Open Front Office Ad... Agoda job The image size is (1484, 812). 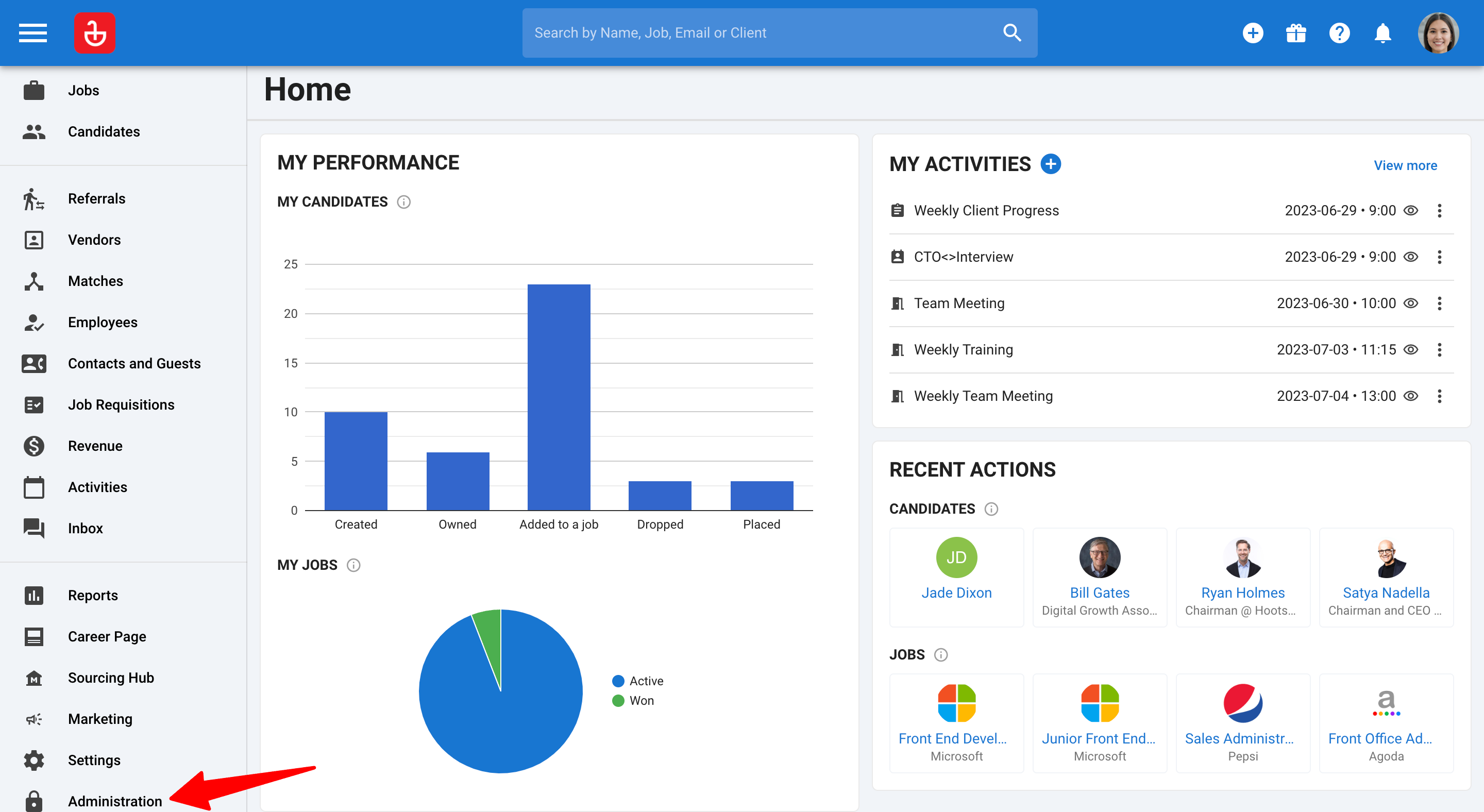click(x=1386, y=723)
